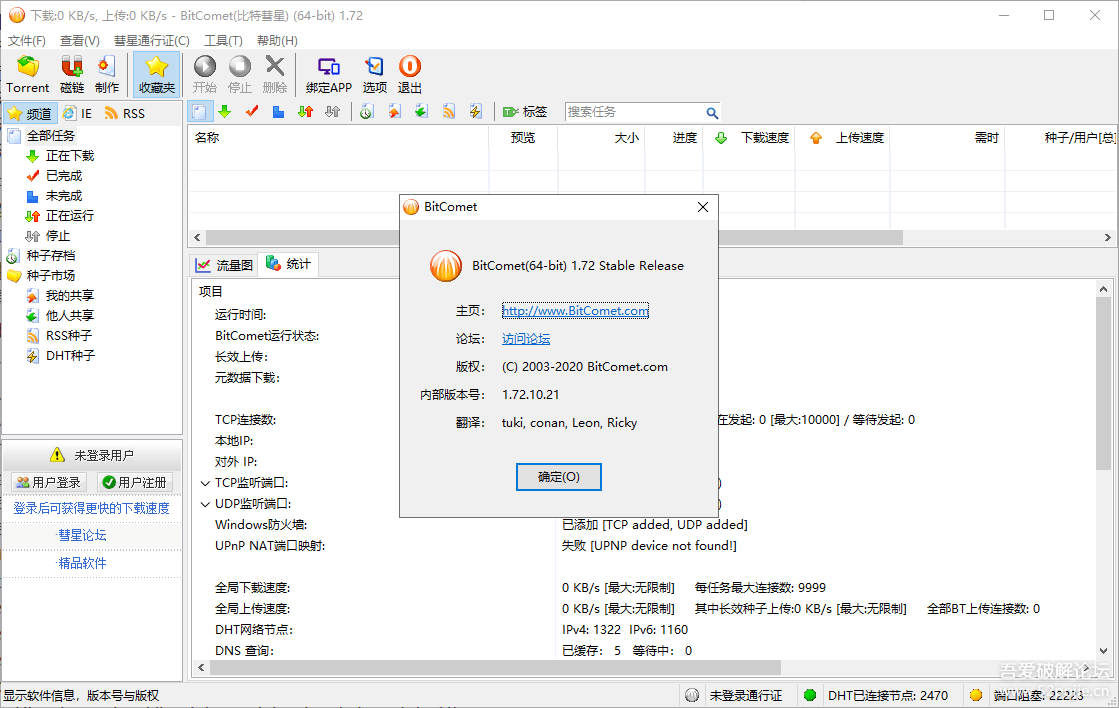1119x708 pixels.
Task: Select 已完成 in the sidebar tree
Action: (64, 176)
